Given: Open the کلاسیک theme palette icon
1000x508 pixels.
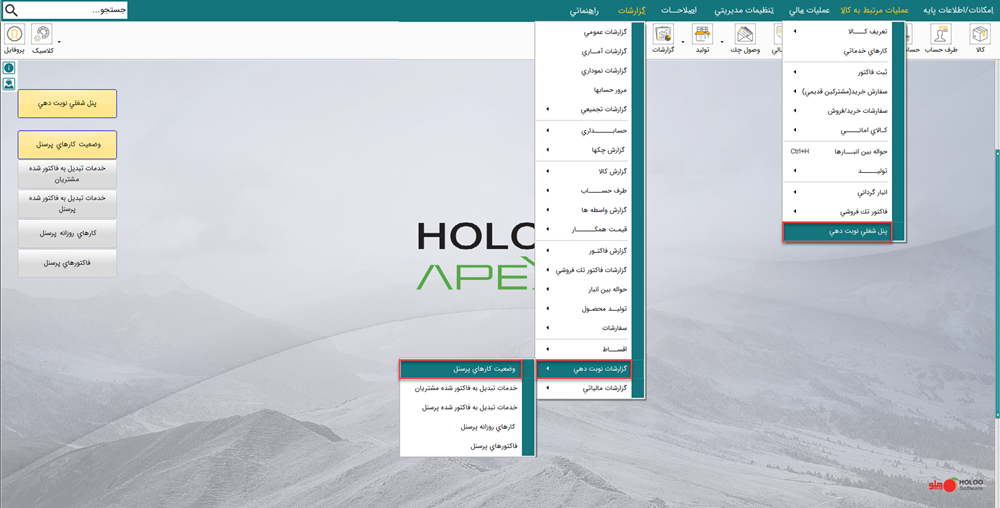Looking at the screenshot, I should [42, 38].
